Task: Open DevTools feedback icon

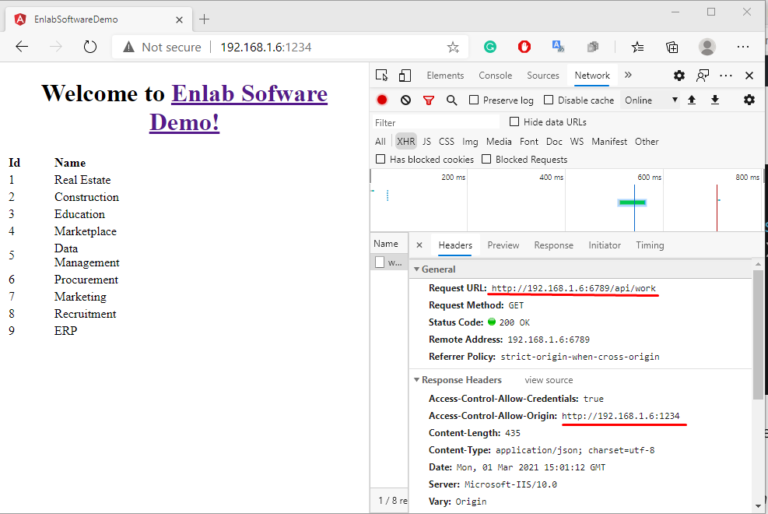Action: point(702,75)
